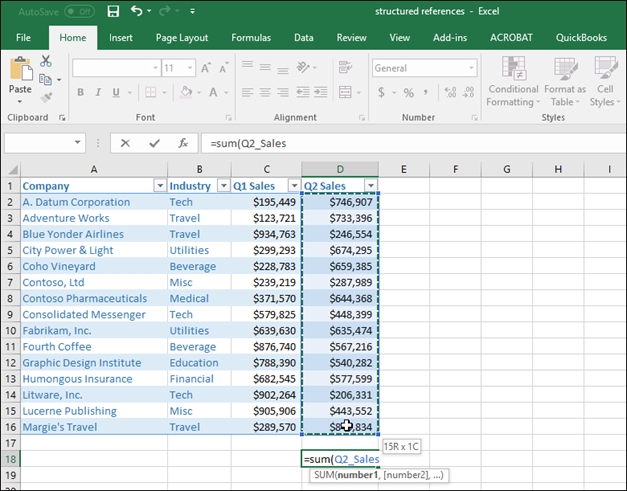Click the Format Painter brush icon

pyautogui.click(x=46, y=98)
